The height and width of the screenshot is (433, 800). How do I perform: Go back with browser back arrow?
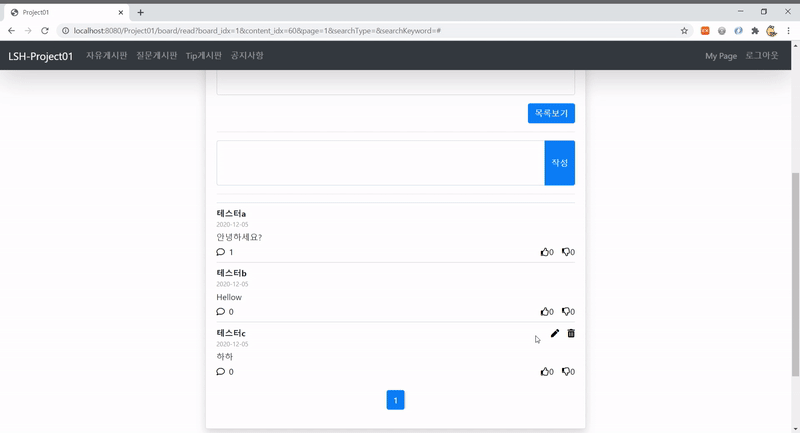(x=11, y=31)
